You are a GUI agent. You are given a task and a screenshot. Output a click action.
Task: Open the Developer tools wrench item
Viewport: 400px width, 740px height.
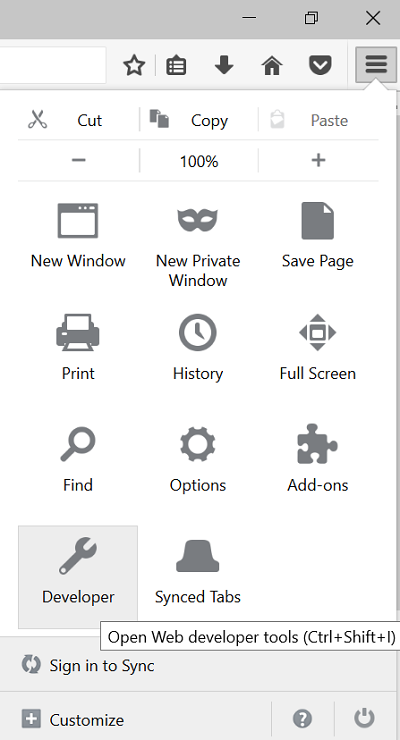[x=78, y=577]
